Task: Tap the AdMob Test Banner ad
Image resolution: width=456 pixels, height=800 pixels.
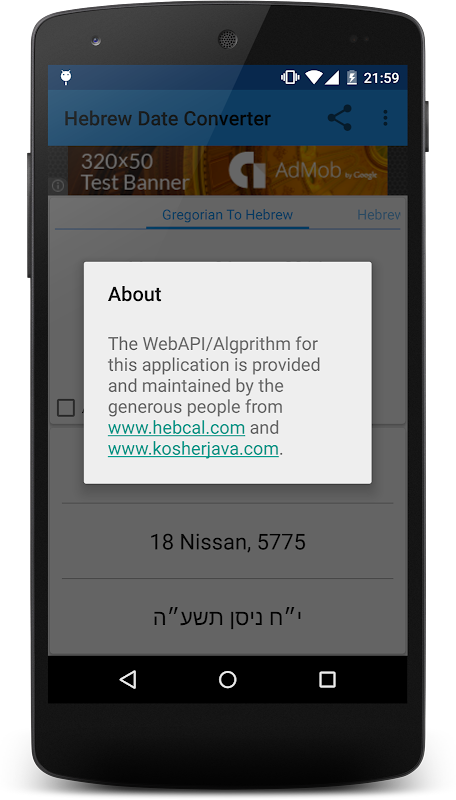Action: [227, 170]
